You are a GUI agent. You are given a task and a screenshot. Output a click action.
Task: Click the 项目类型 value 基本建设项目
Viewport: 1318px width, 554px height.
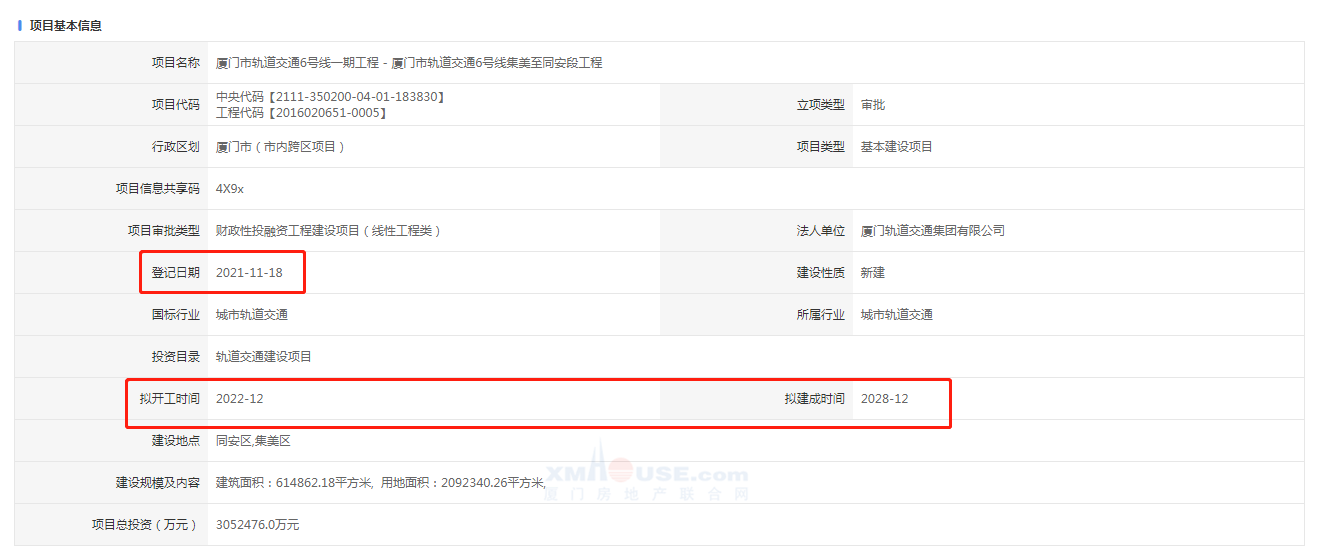[x=896, y=147]
